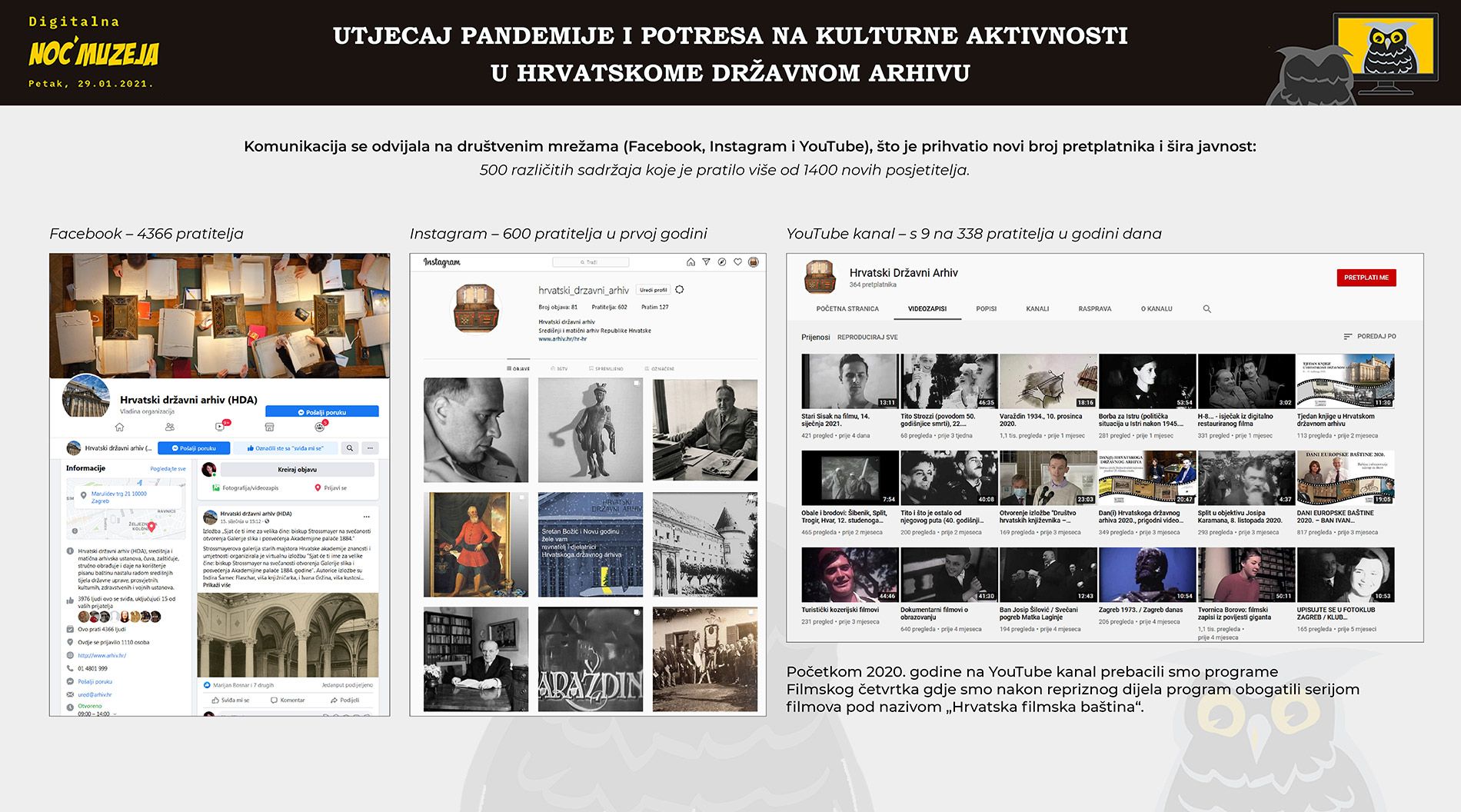
Task: Click the ured@arhiv.hr email link
Action: pyautogui.click(x=95, y=694)
